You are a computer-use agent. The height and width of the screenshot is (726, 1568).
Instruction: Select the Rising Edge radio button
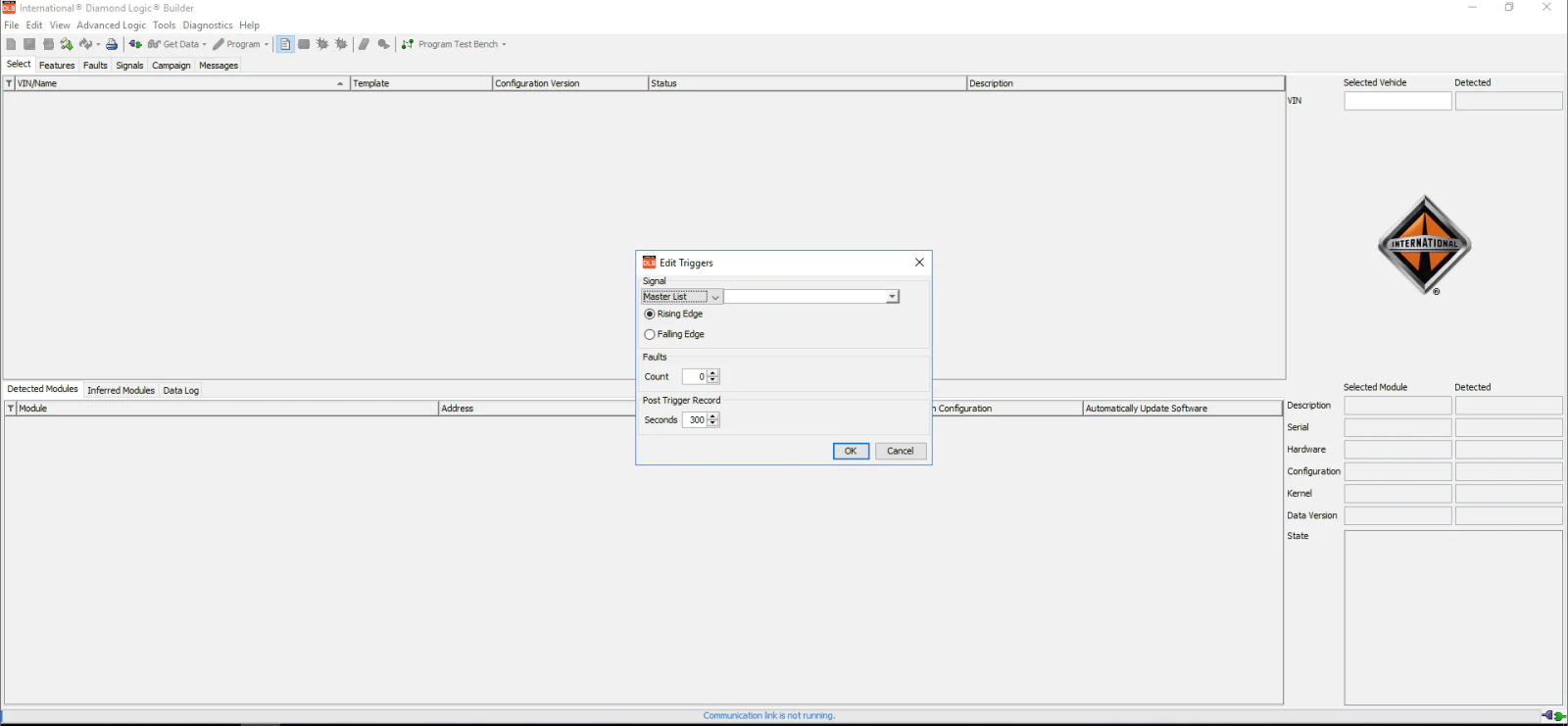pos(650,315)
